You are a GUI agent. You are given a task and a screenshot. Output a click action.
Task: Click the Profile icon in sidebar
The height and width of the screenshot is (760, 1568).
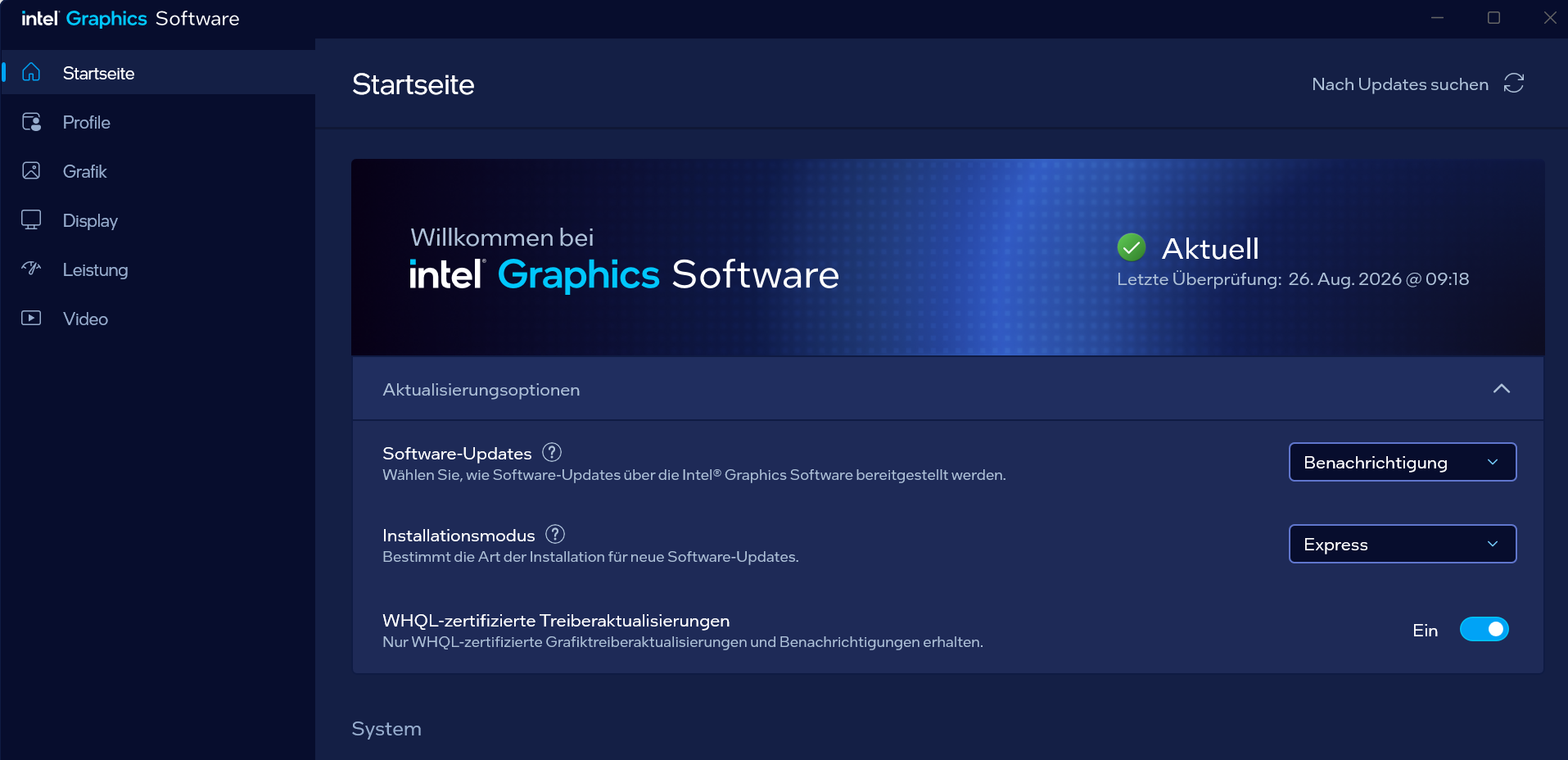pos(31,122)
